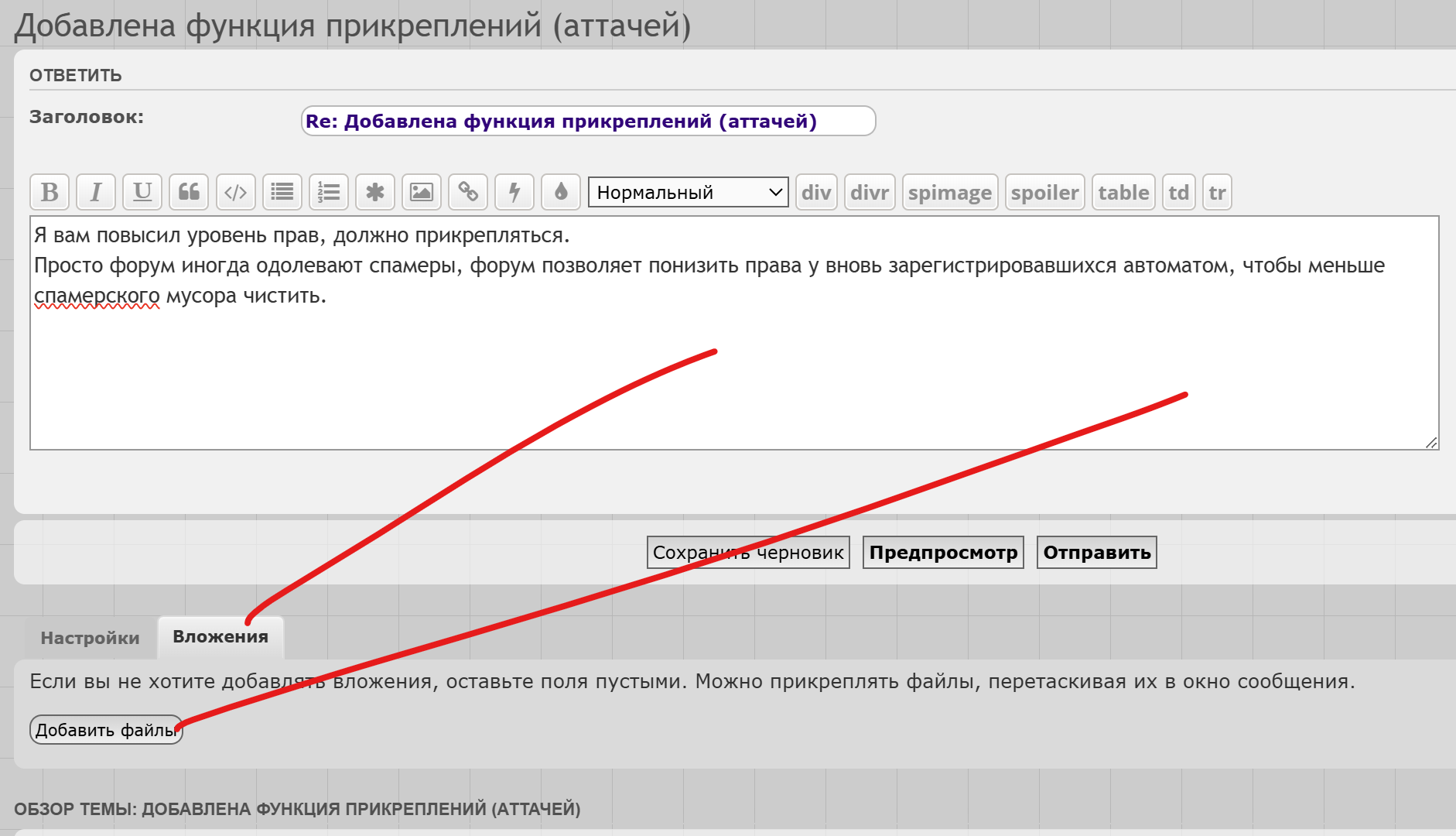Click the text area resize handle
Viewport: 1456px width, 836px height.
pyautogui.click(x=1431, y=442)
